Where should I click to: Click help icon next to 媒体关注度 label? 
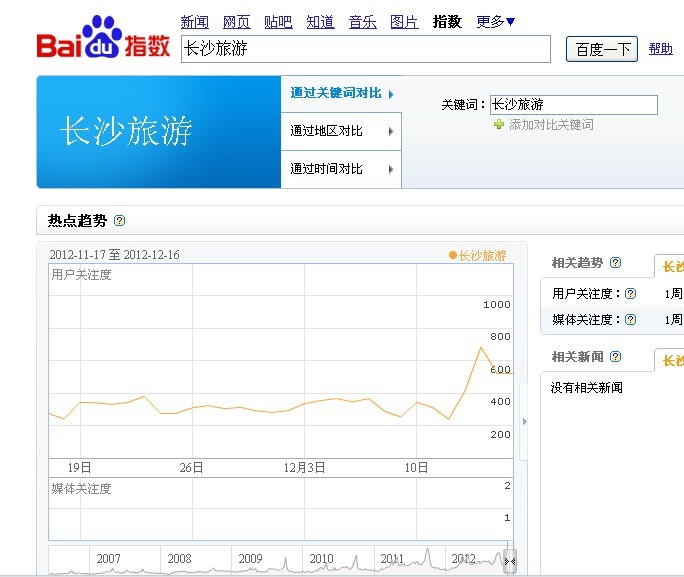630,320
